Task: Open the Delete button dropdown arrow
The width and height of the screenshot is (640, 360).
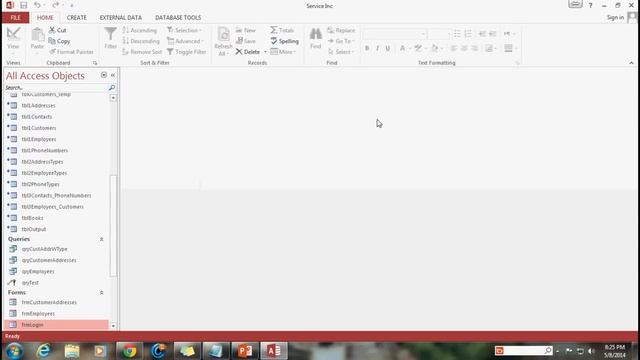Action: click(265, 52)
